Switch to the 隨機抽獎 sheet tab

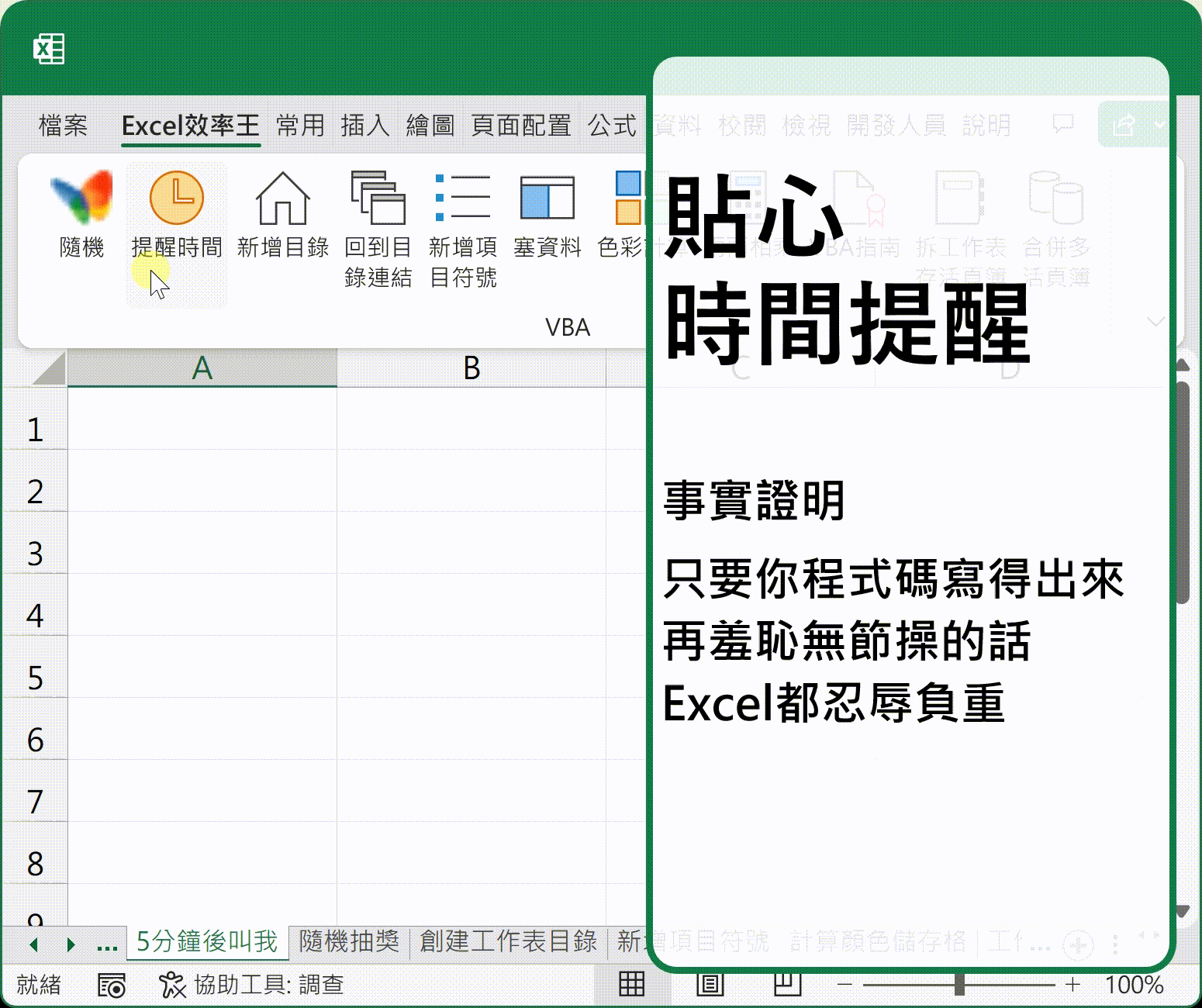[349, 941]
